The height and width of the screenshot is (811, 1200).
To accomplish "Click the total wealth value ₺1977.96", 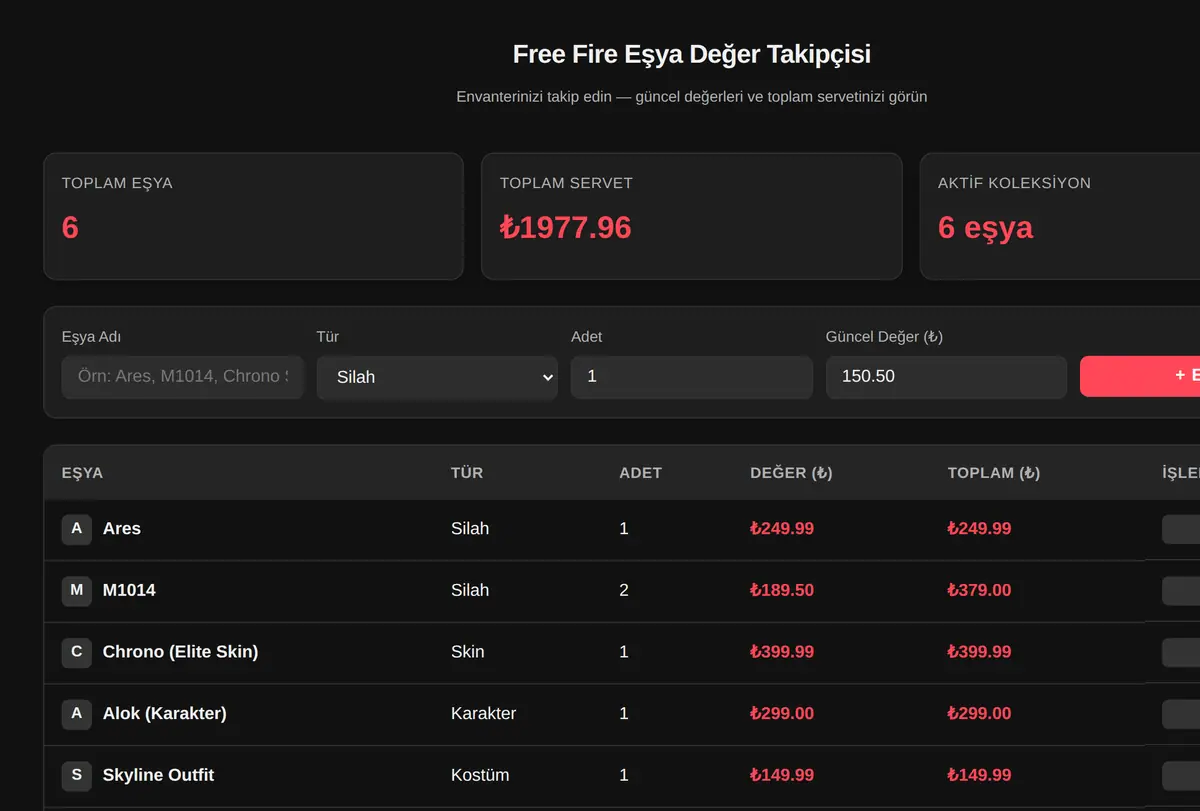I will click(566, 228).
